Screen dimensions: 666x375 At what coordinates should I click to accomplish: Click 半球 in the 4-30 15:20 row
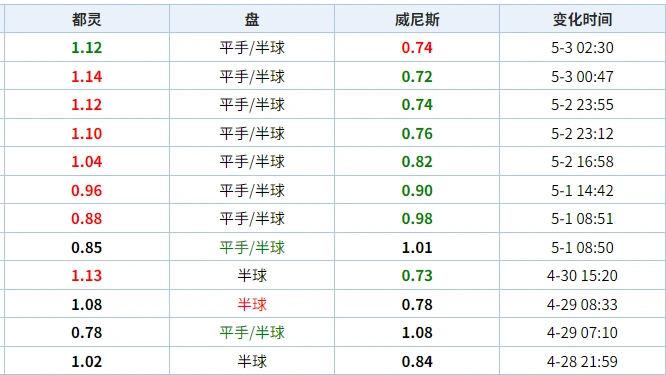click(x=252, y=275)
